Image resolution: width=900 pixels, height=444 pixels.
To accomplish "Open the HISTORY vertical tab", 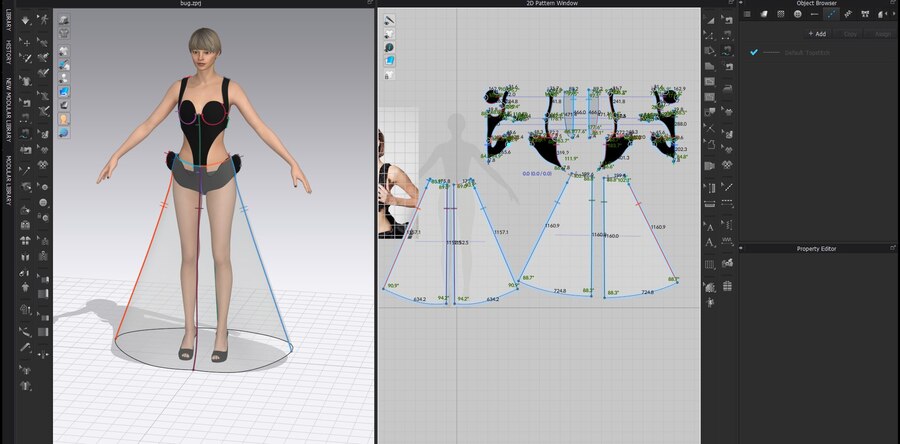I will click(x=8, y=52).
